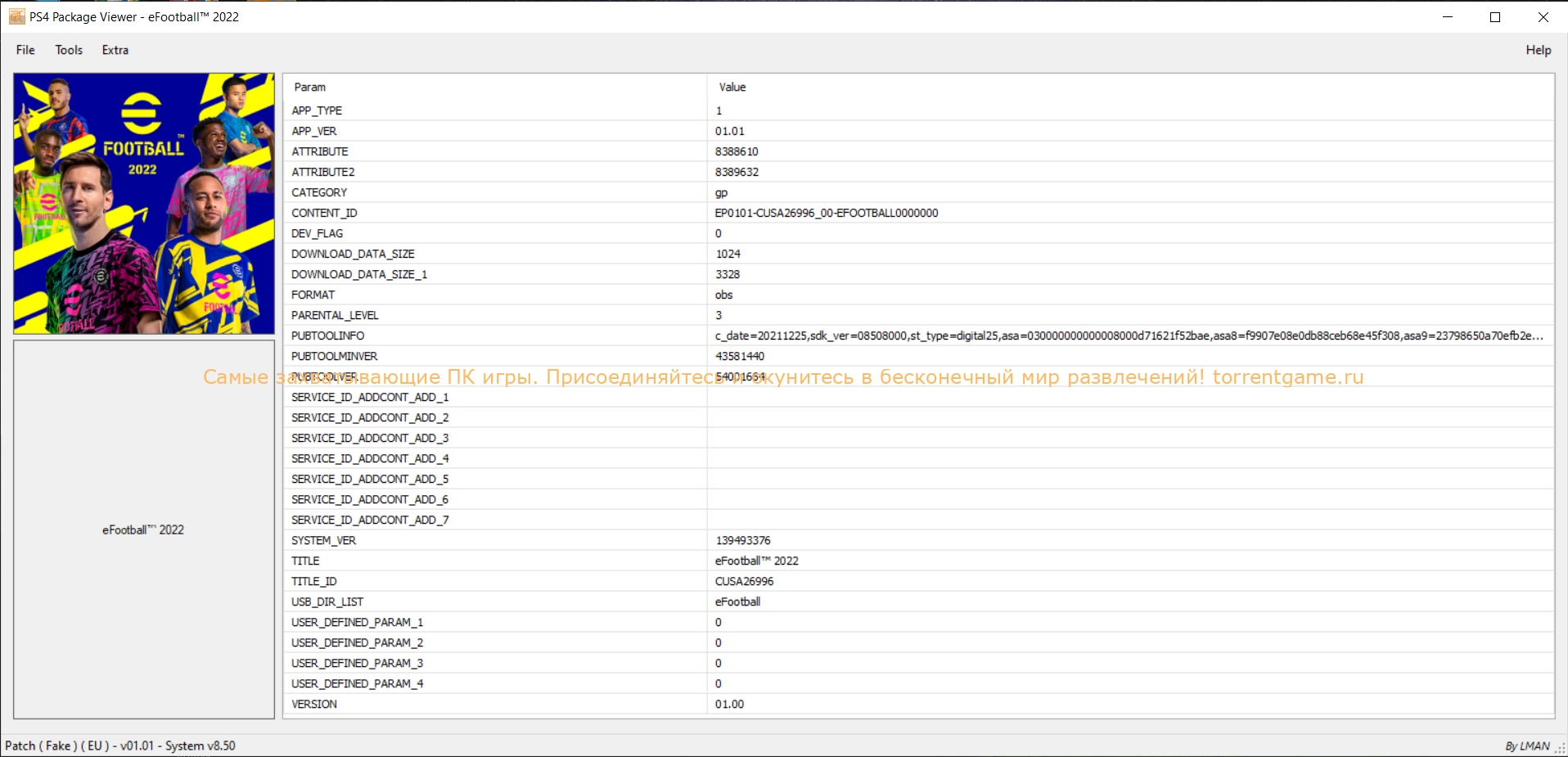Viewport: 1568px width, 757px height.
Task: Click the eFootball 2022 cover thumbnail
Action: click(144, 204)
